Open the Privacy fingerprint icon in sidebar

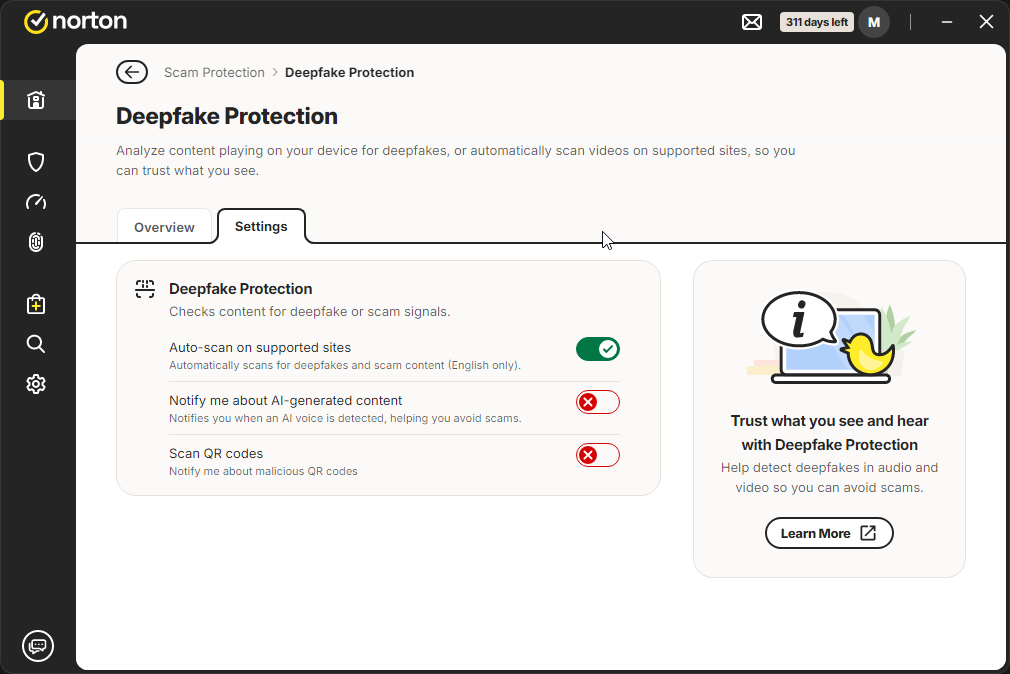click(36, 242)
